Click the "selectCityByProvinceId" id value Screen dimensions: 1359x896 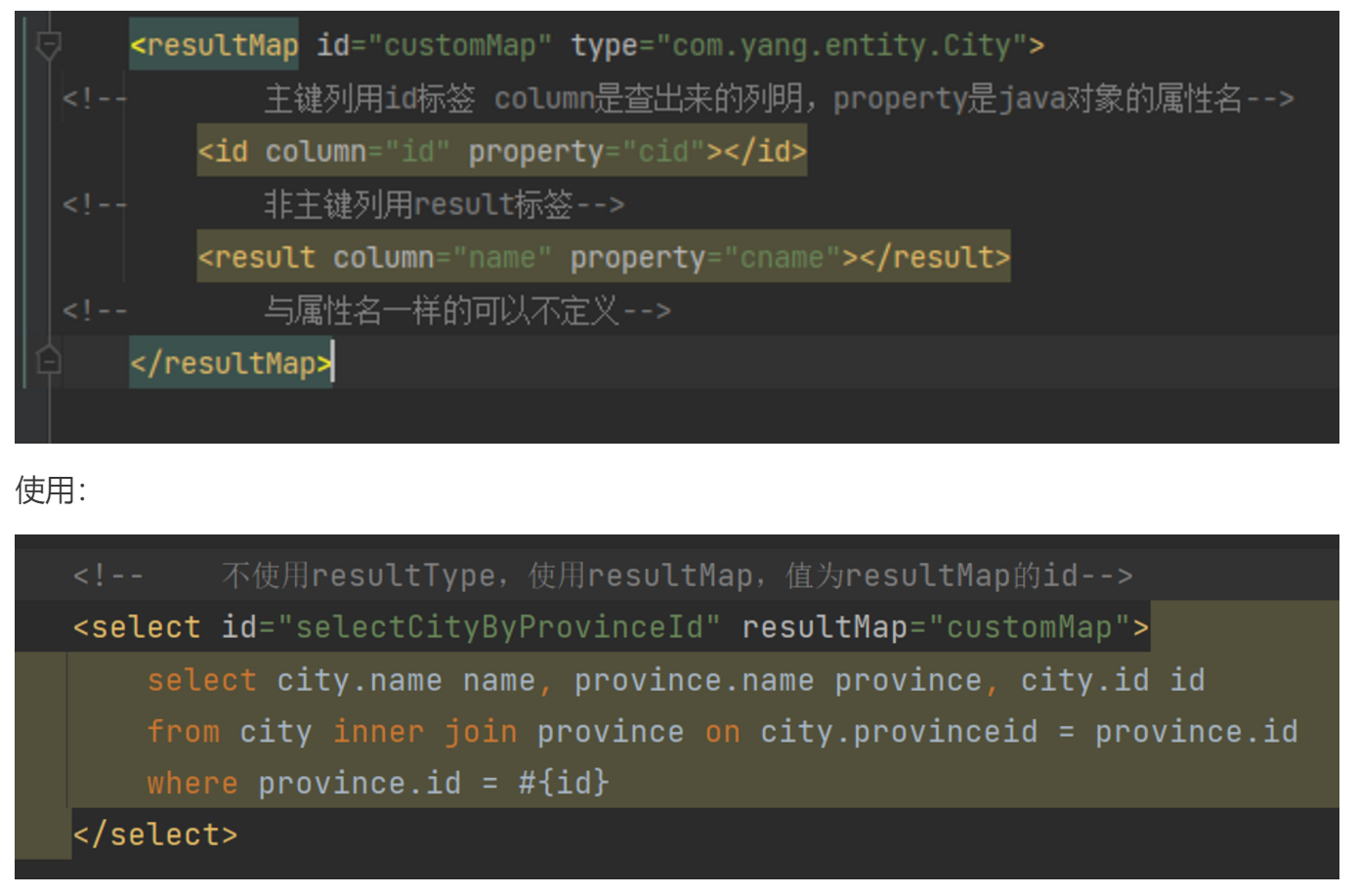(x=499, y=627)
